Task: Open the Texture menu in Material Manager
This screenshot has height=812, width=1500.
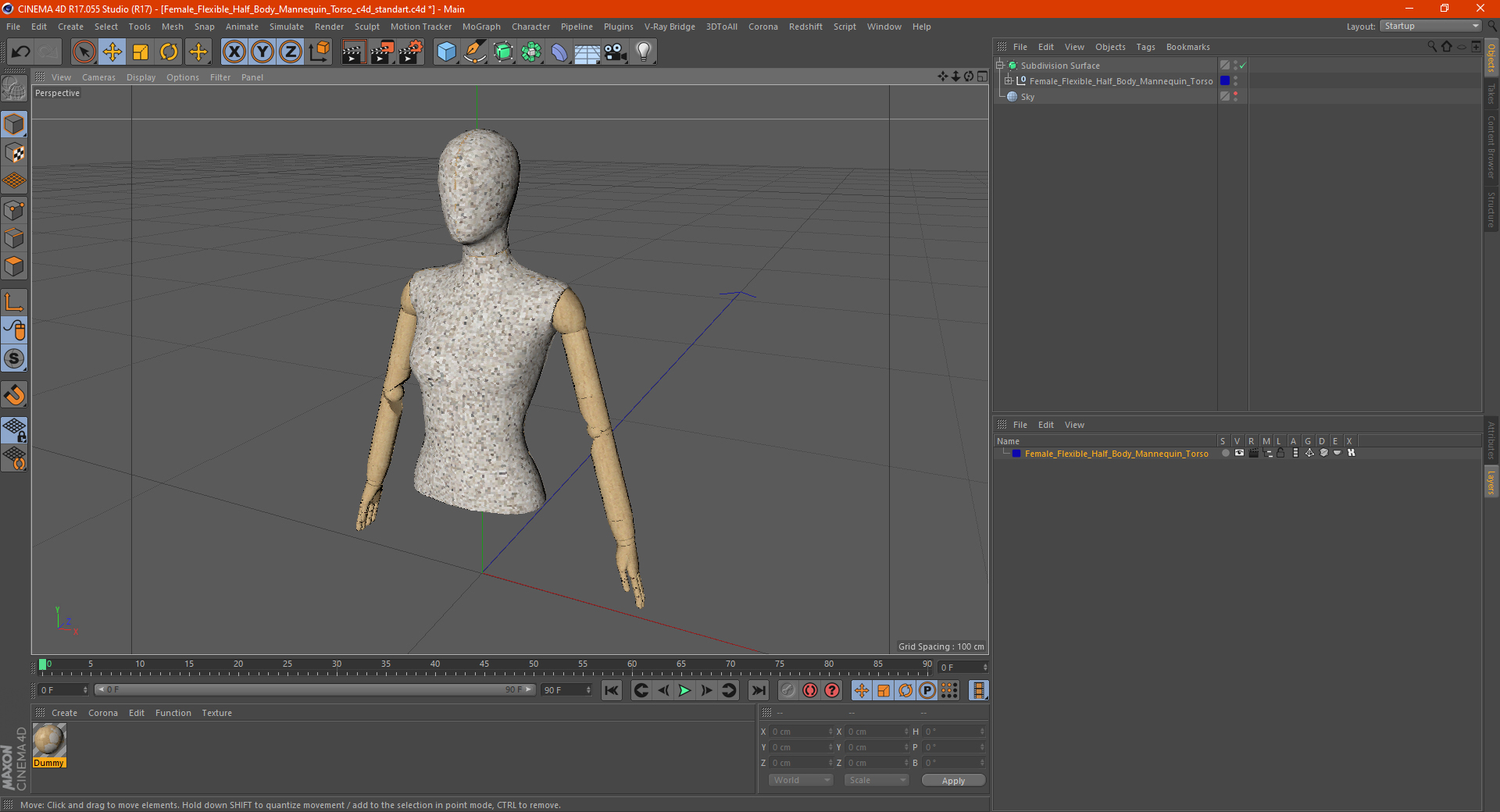Action: (216, 713)
